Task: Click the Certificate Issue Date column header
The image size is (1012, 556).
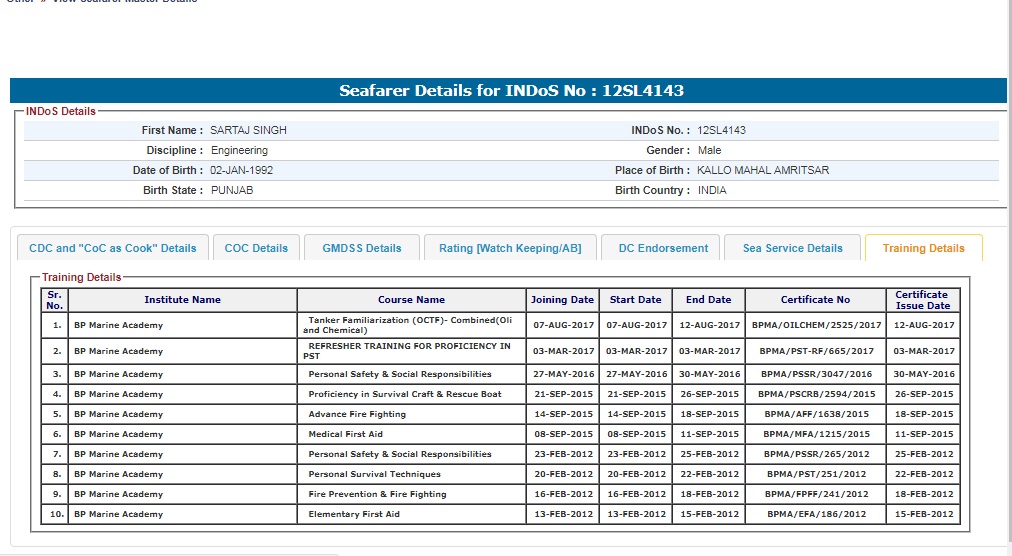Action: coord(922,300)
